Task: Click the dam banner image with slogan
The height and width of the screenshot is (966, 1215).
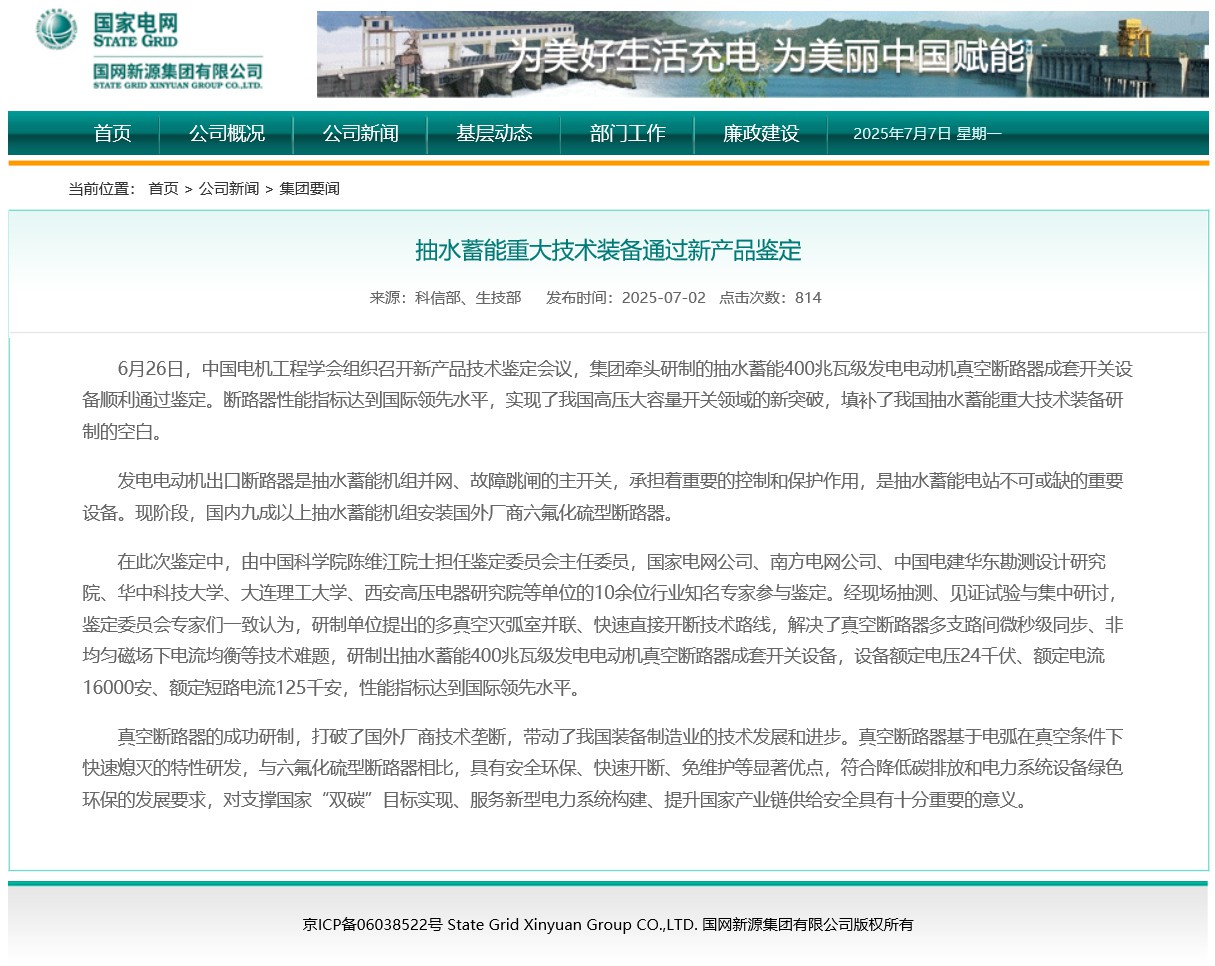Action: [762, 55]
